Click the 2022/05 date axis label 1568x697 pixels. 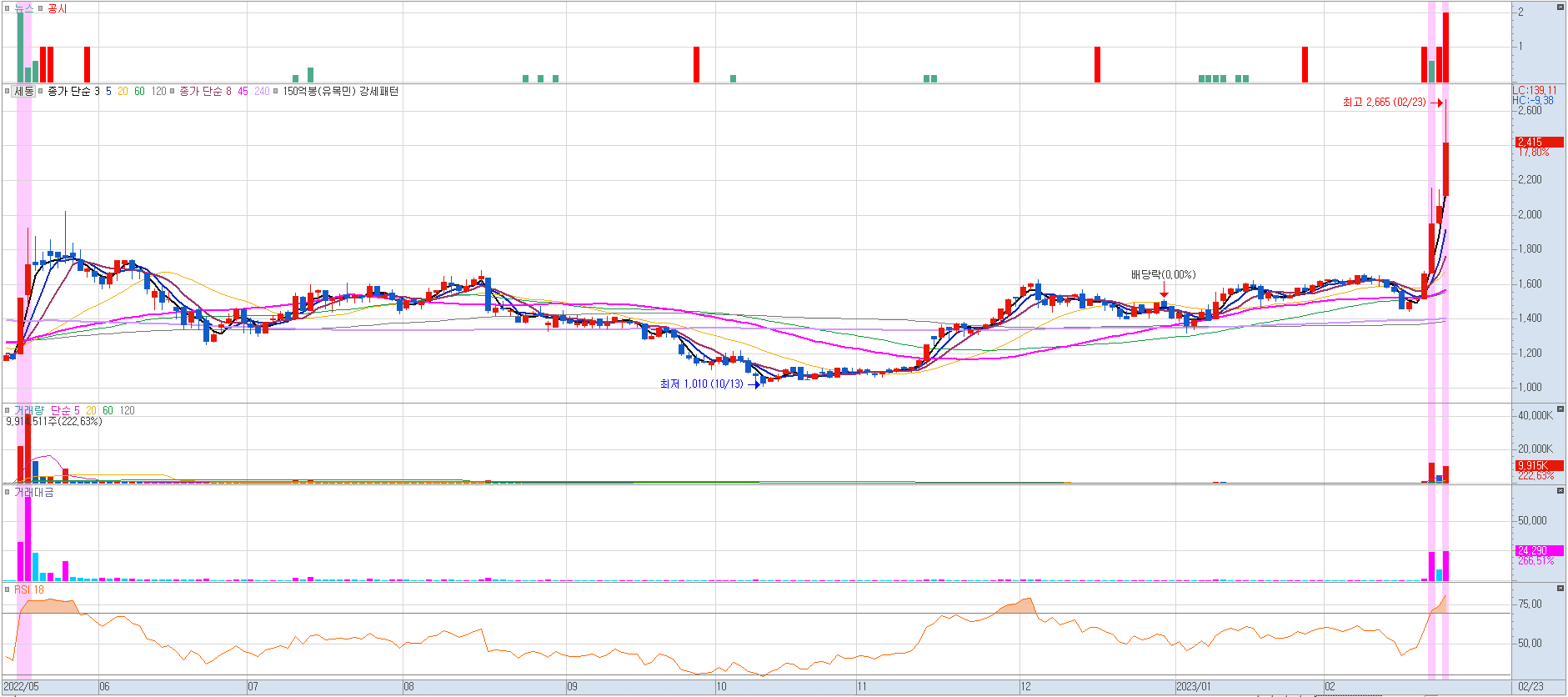(21, 687)
